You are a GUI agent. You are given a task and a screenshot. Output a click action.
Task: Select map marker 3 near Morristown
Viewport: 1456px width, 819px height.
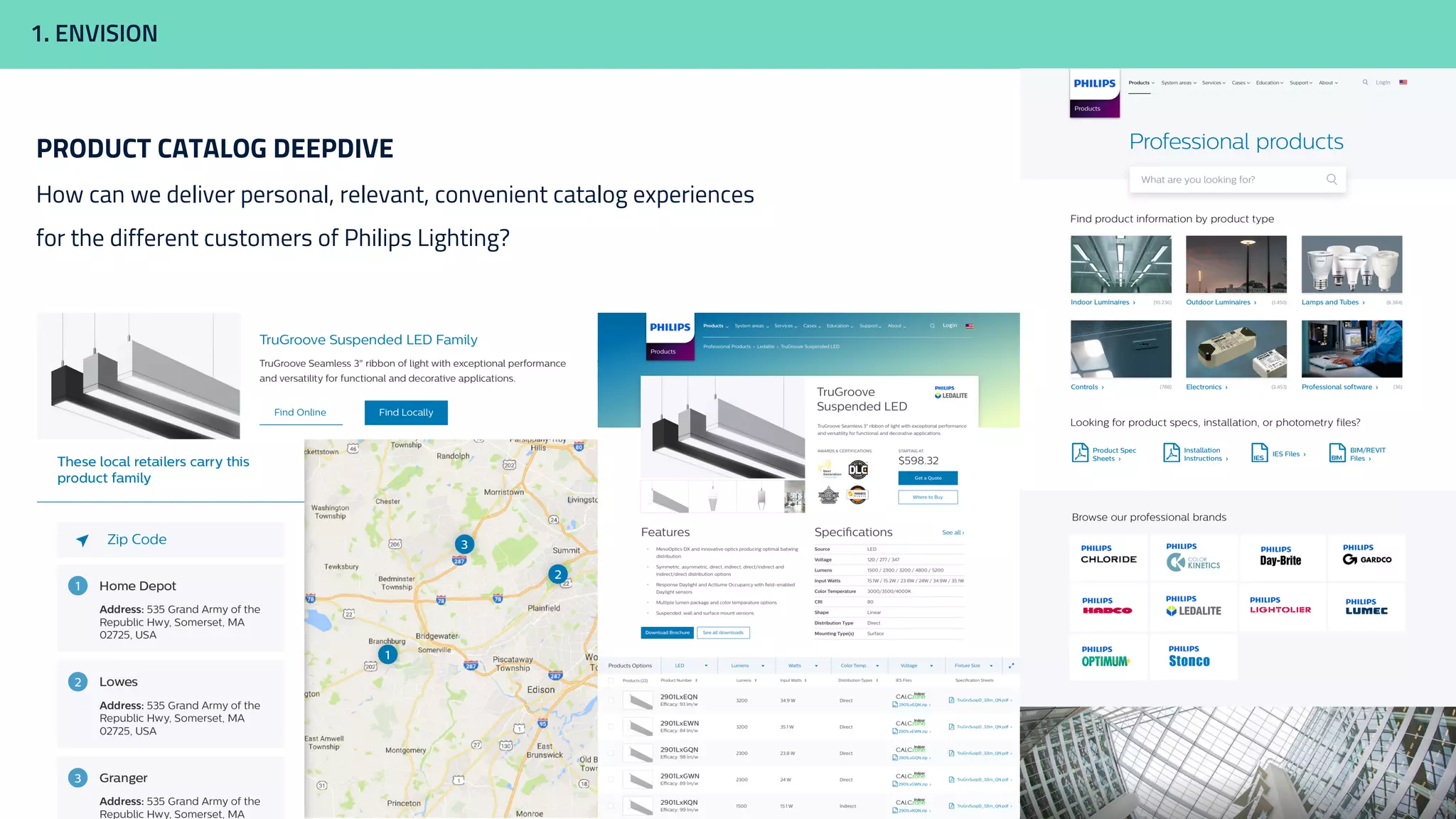(x=464, y=545)
